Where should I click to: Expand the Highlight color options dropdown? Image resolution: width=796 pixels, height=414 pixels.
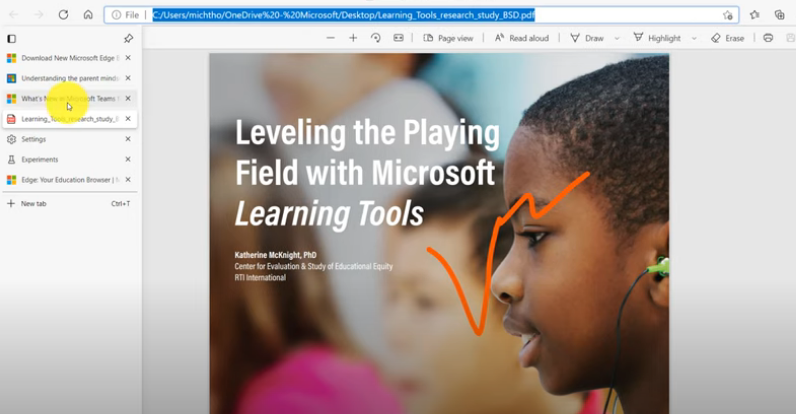pos(694,38)
